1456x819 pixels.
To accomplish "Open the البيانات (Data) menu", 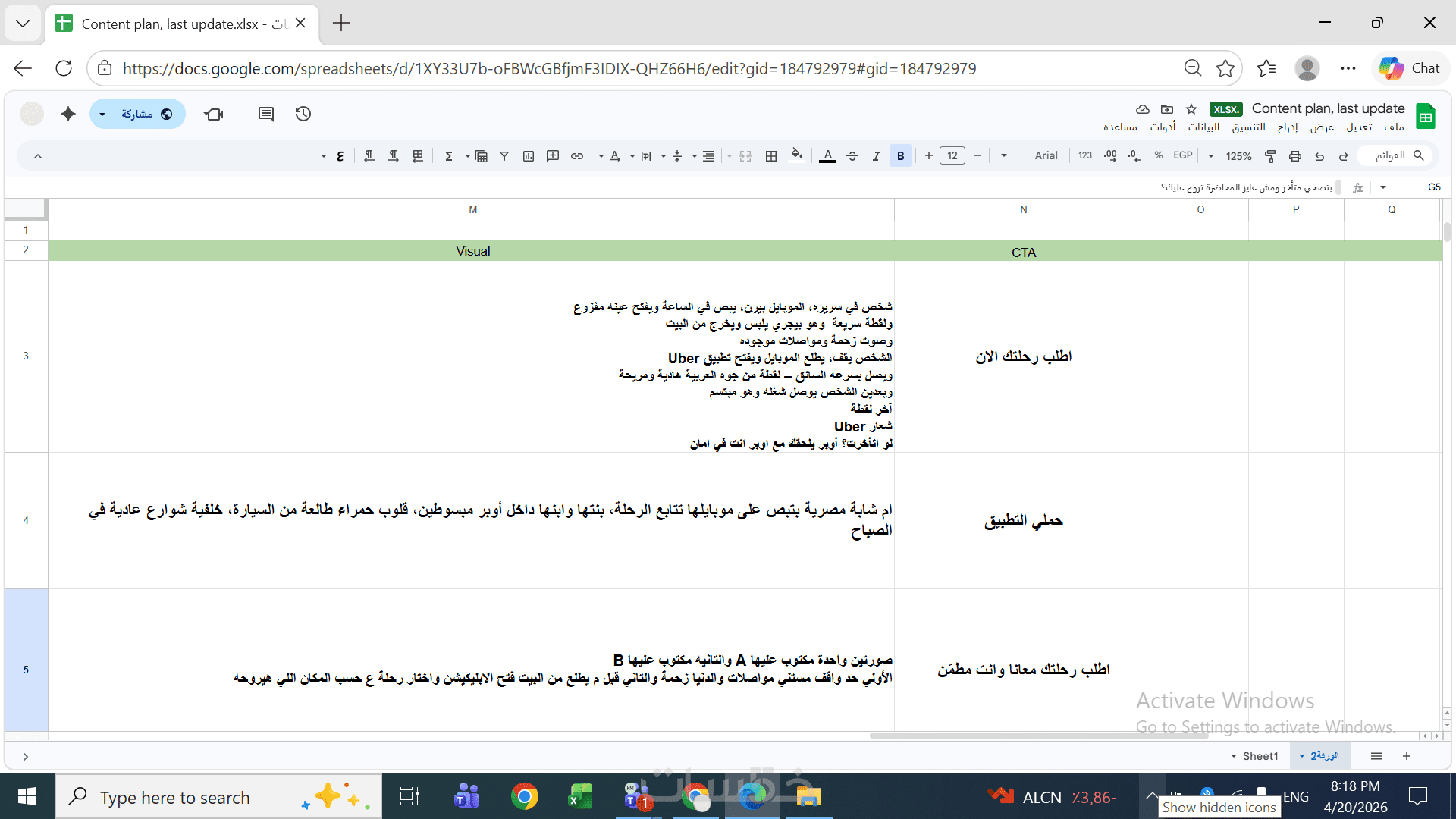I will (x=1203, y=127).
